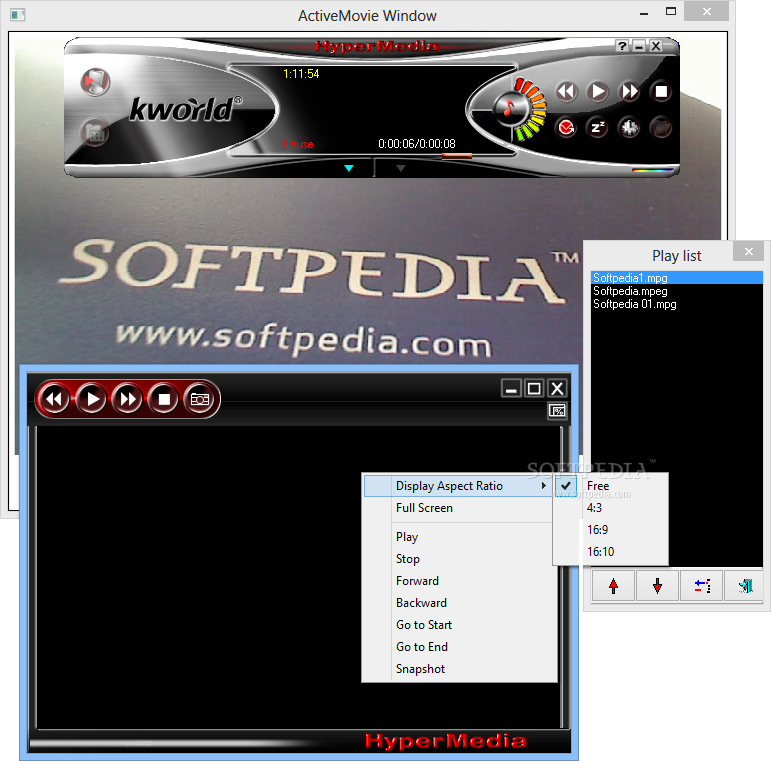The image size is (771, 761).
Task: Minimize the HyperMedia video window
Action: pyautogui.click(x=511, y=388)
